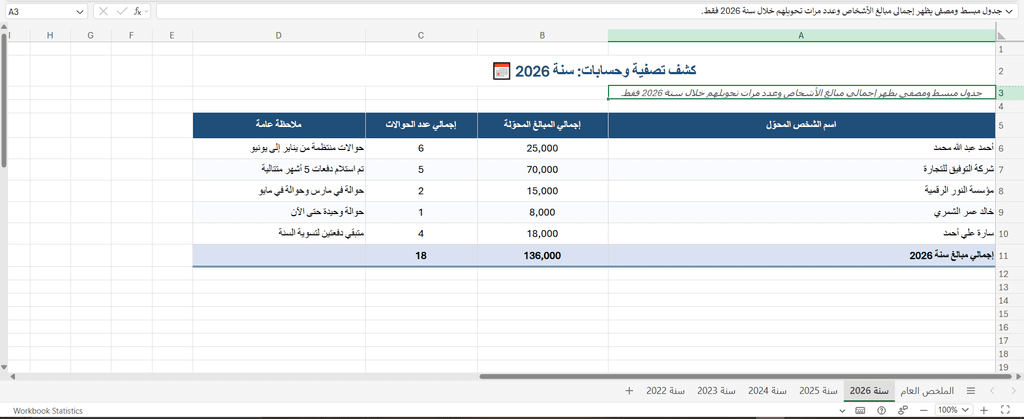Open the all sheets list hamburger icon
The width and height of the screenshot is (1024, 419).
pyautogui.click(x=970, y=391)
